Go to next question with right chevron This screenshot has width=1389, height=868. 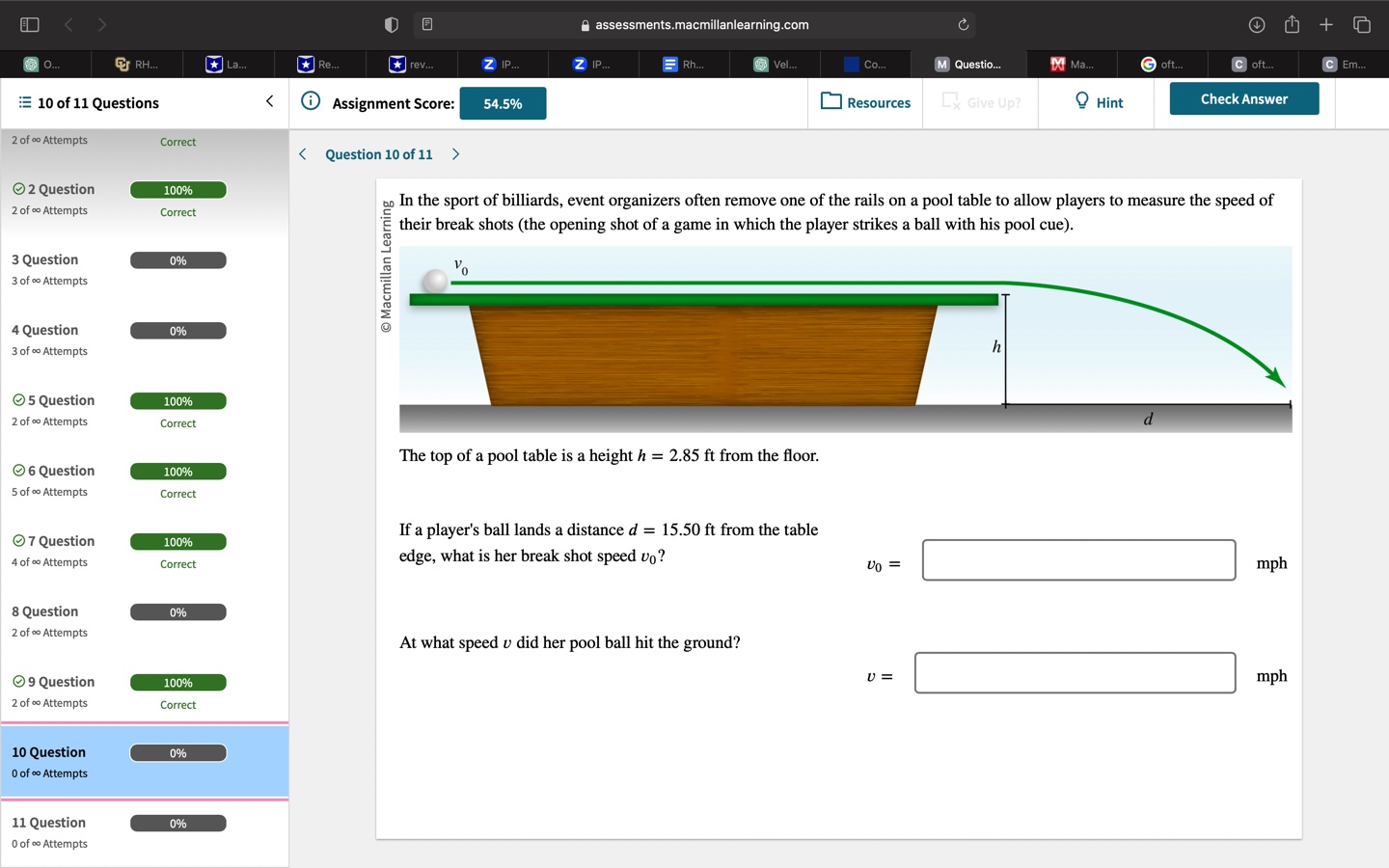(x=454, y=154)
